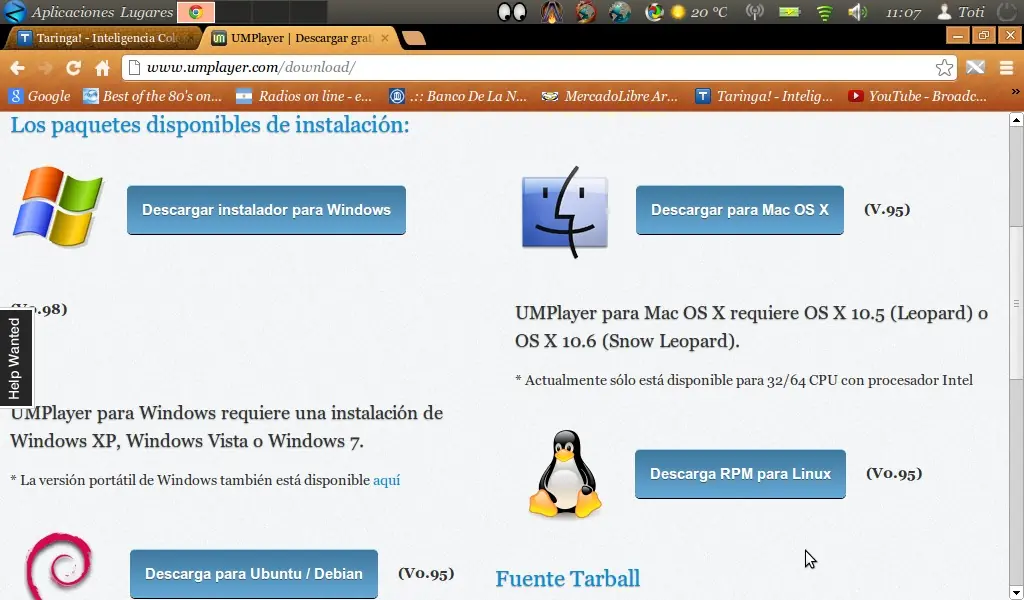Screen dimensions: 1024x600
Task: Open the WiFi network indicator
Action: 824,12
